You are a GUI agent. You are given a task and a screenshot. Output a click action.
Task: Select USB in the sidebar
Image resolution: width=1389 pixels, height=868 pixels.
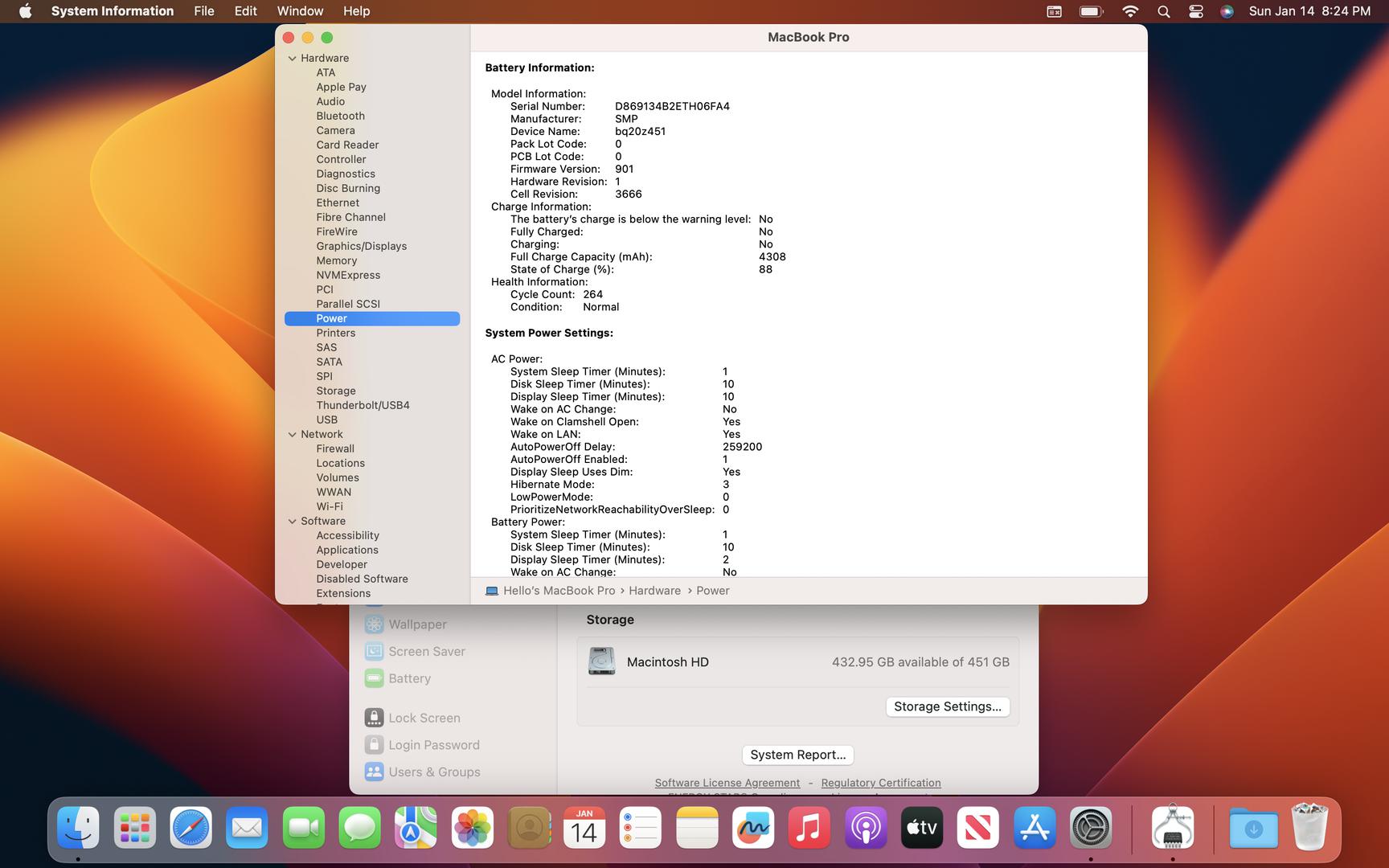(326, 420)
